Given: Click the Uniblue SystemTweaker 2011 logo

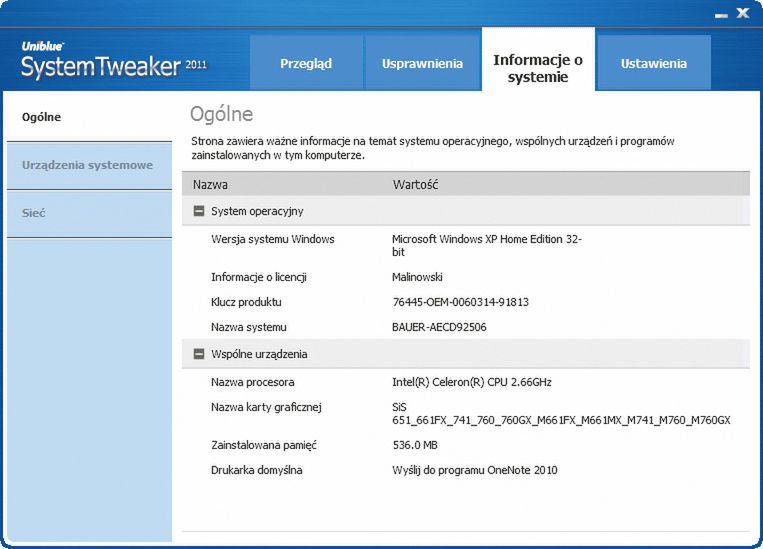Looking at the screenshot, I should click(114, 59).
